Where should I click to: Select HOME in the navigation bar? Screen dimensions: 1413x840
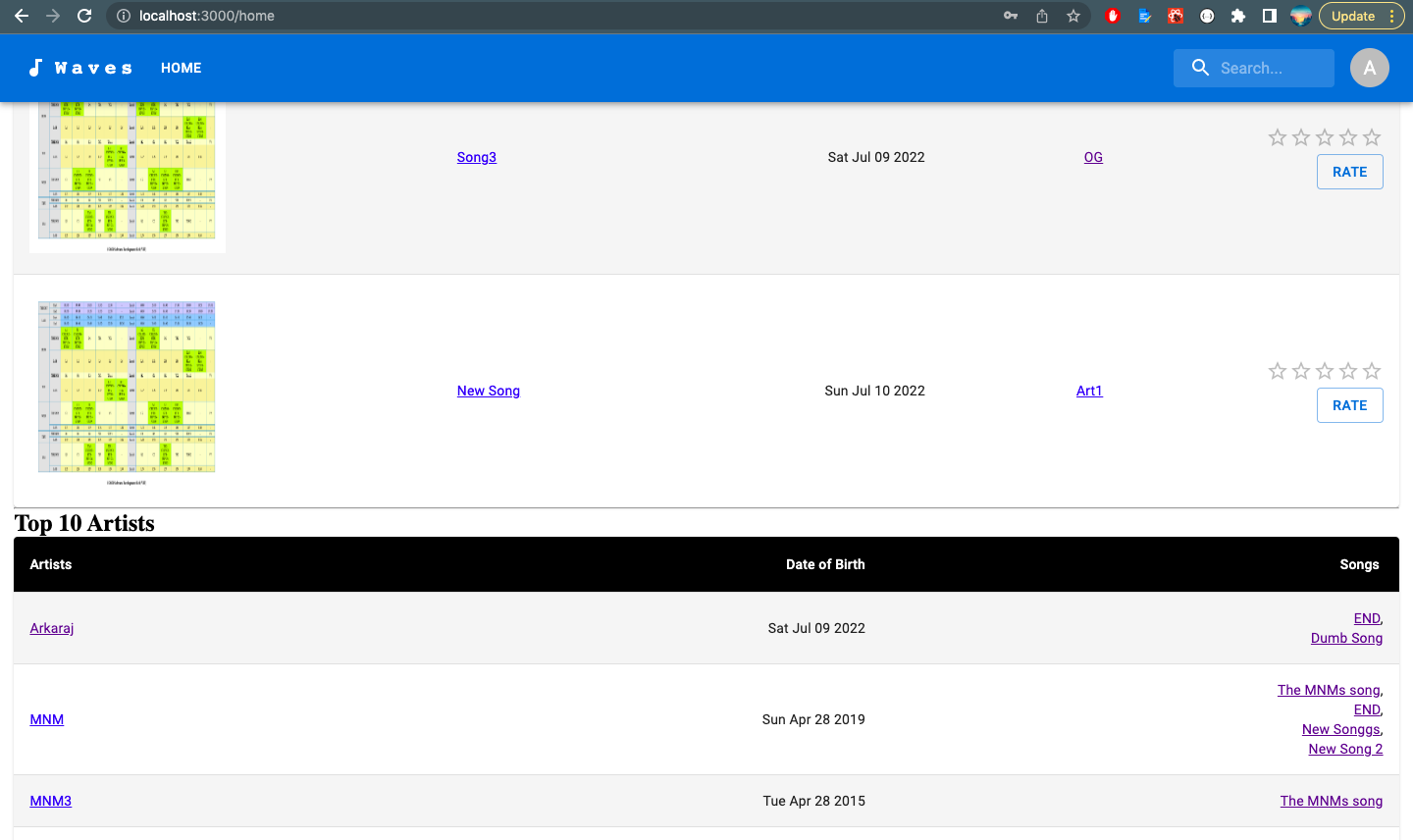point(181,68)
